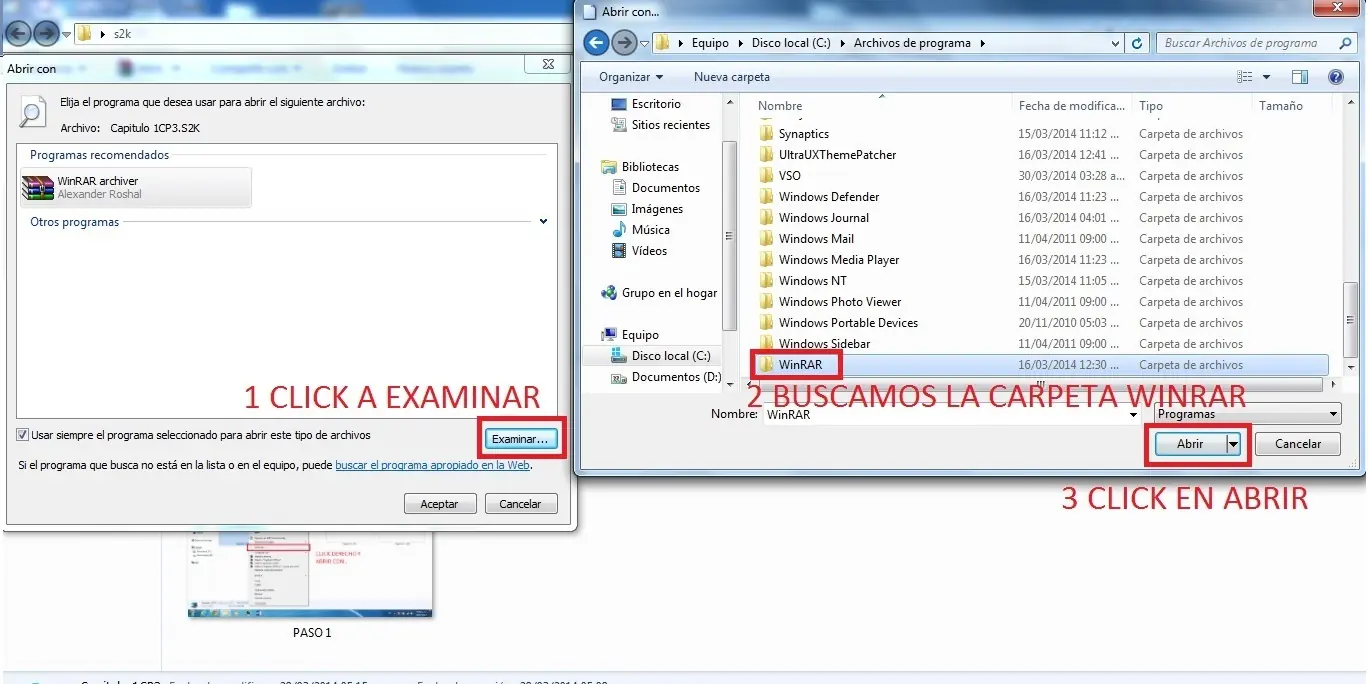Screen dimensions: 1368x684
Task: Click the change view icon
Action: tap(1245, 77)
